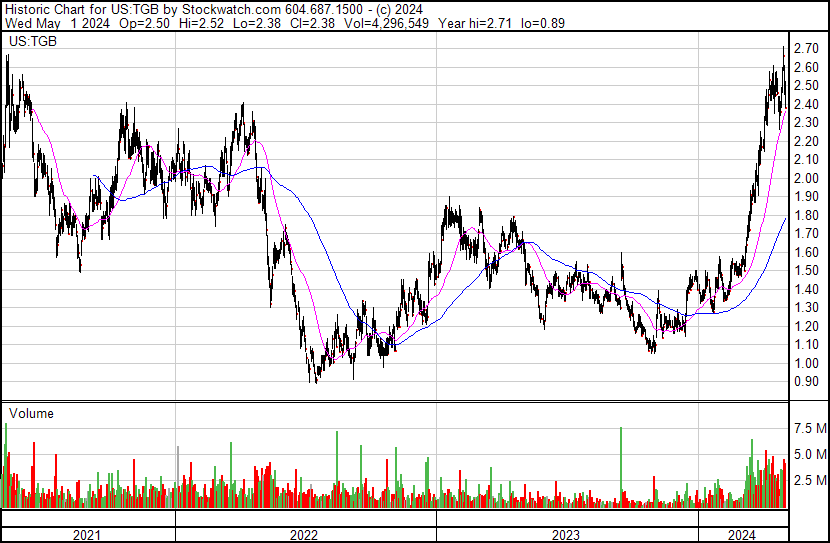Screen dimensions: 830x543
Task: Select the 2024 year label on the time axis
Action: pyautogui.click(x=742, y=535)
